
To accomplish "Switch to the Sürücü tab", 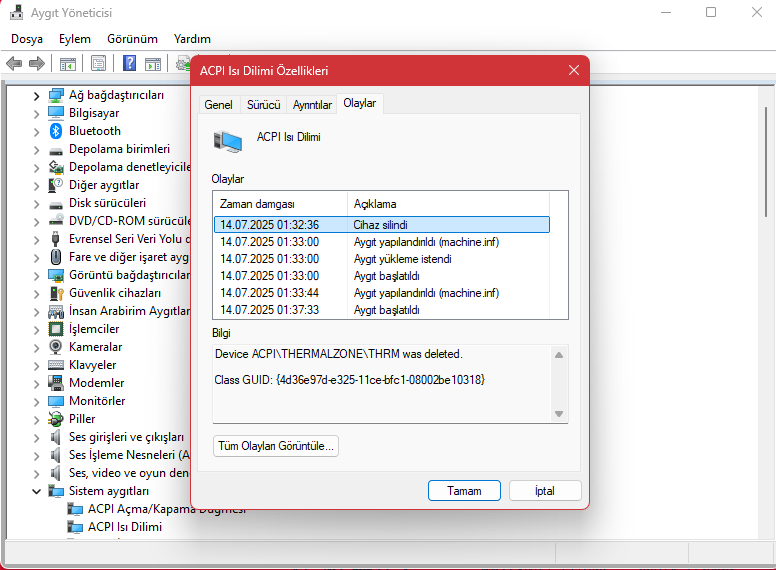I will [263, 105].
